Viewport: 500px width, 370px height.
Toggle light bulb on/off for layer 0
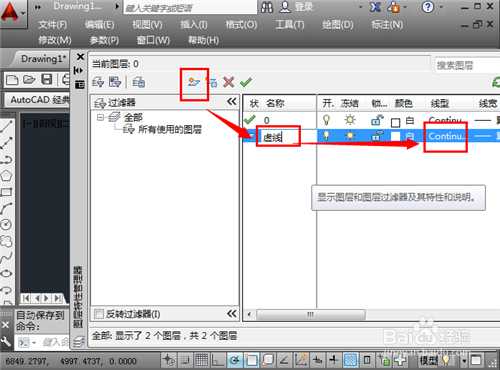click(327, 120)
